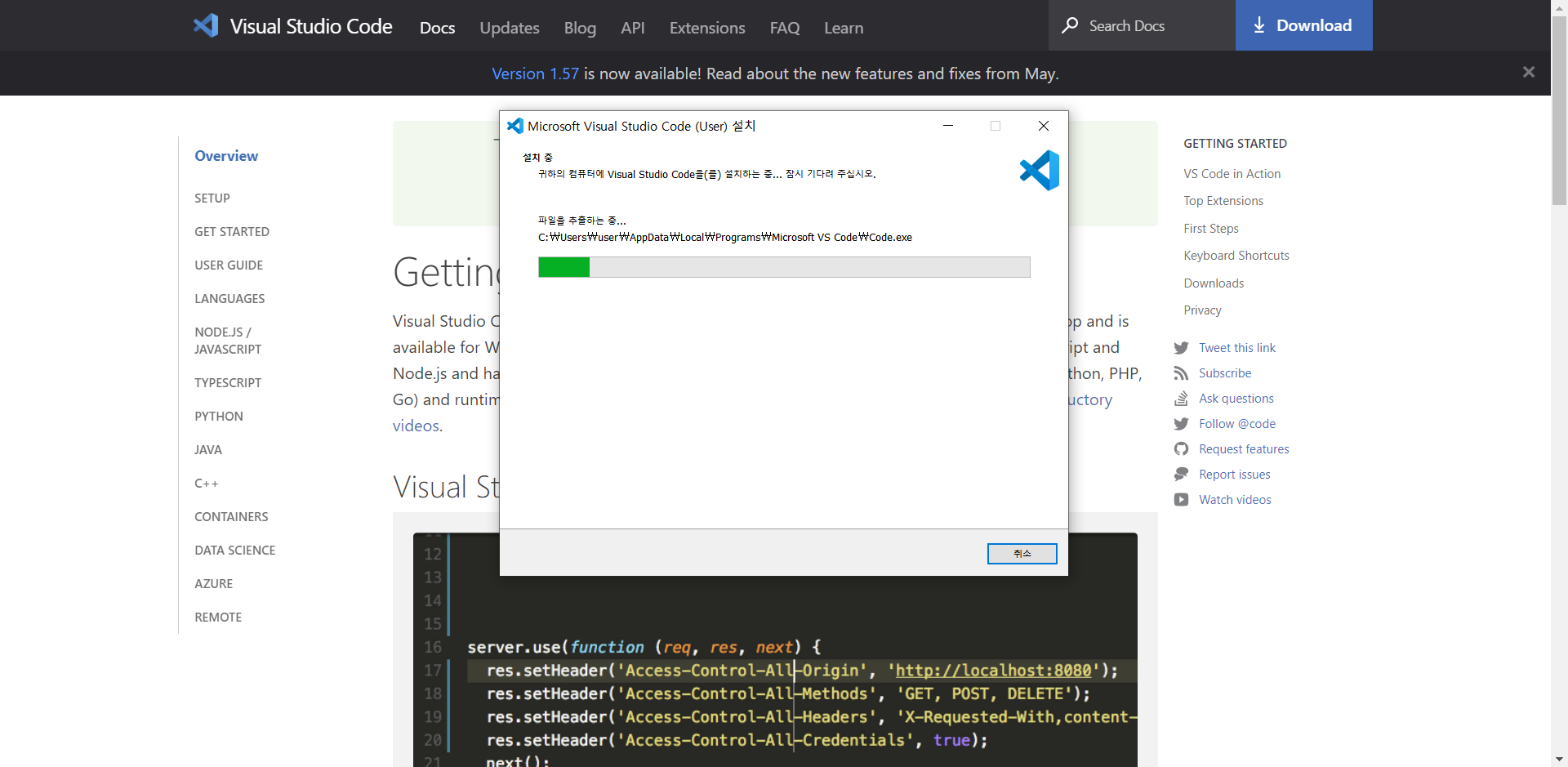
Task: Click the Visual Studio Code site title text
Action: tap(311, 26)
